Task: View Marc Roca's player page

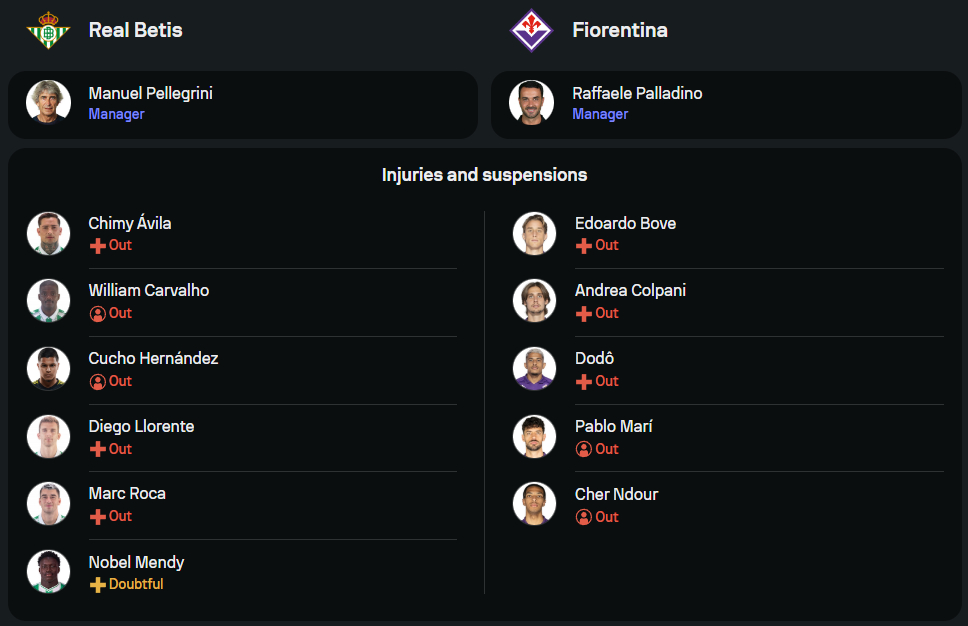Action: 127,493
